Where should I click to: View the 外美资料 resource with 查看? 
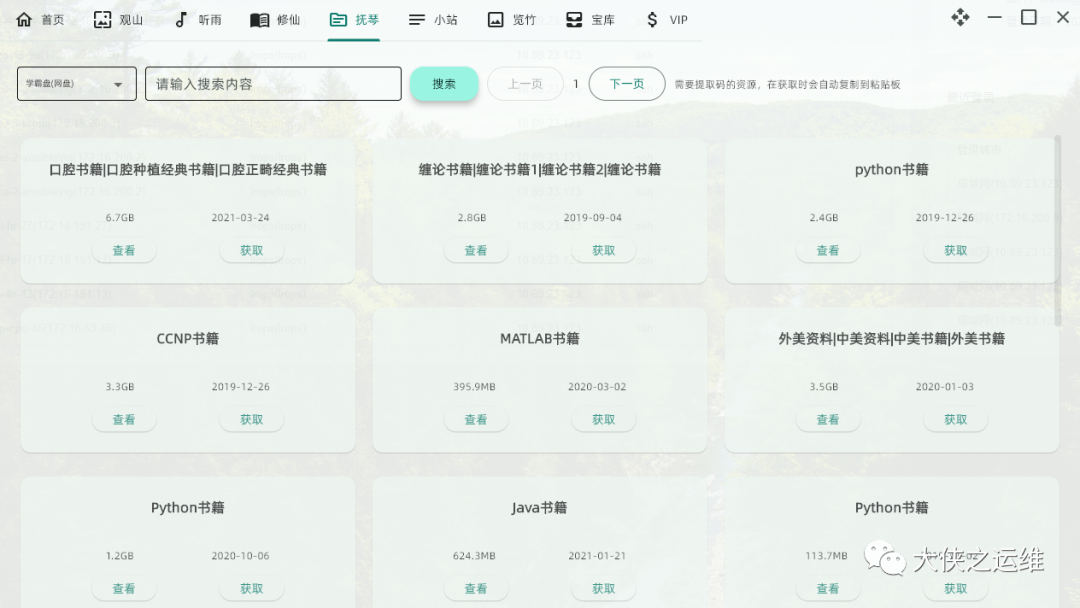coord(828,419)
